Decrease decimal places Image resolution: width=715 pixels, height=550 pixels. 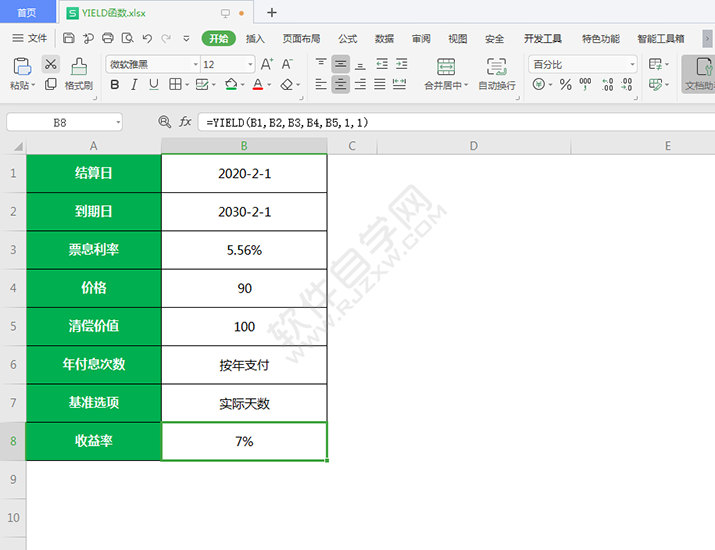click(627, 84)
